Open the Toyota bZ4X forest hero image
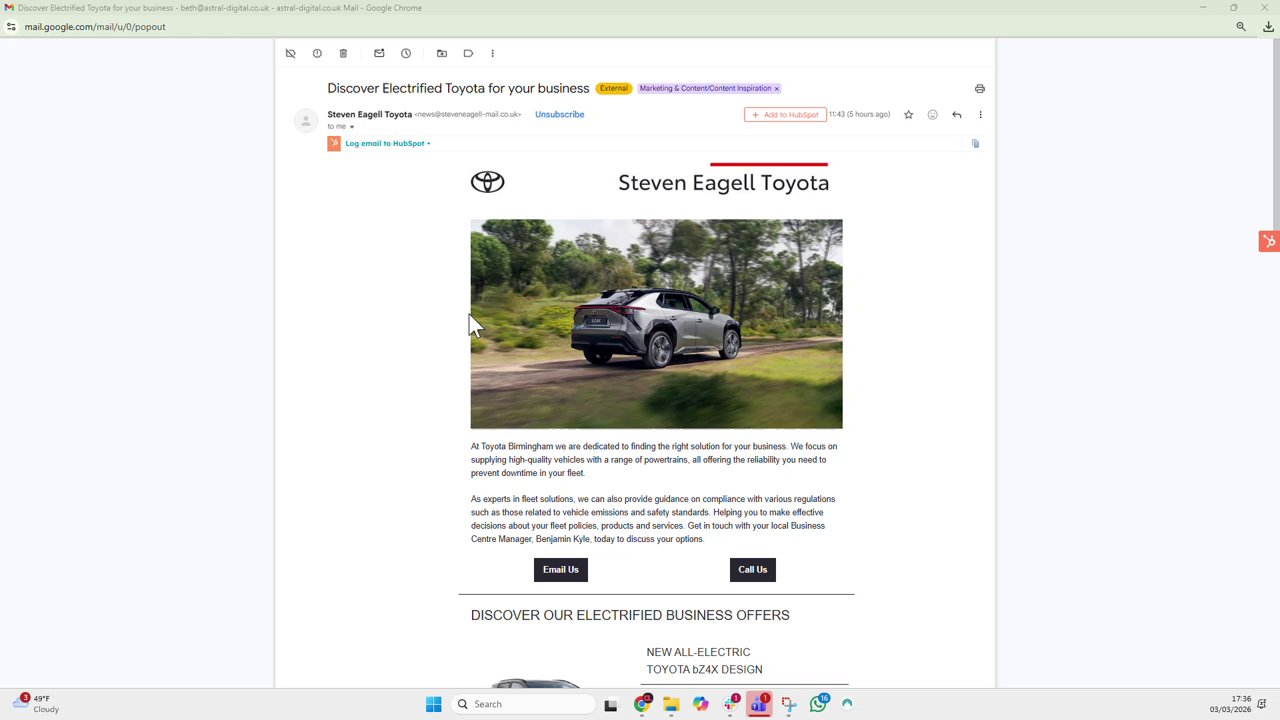This screenshot has height=720, width=1280. click(x=656, y=324)
